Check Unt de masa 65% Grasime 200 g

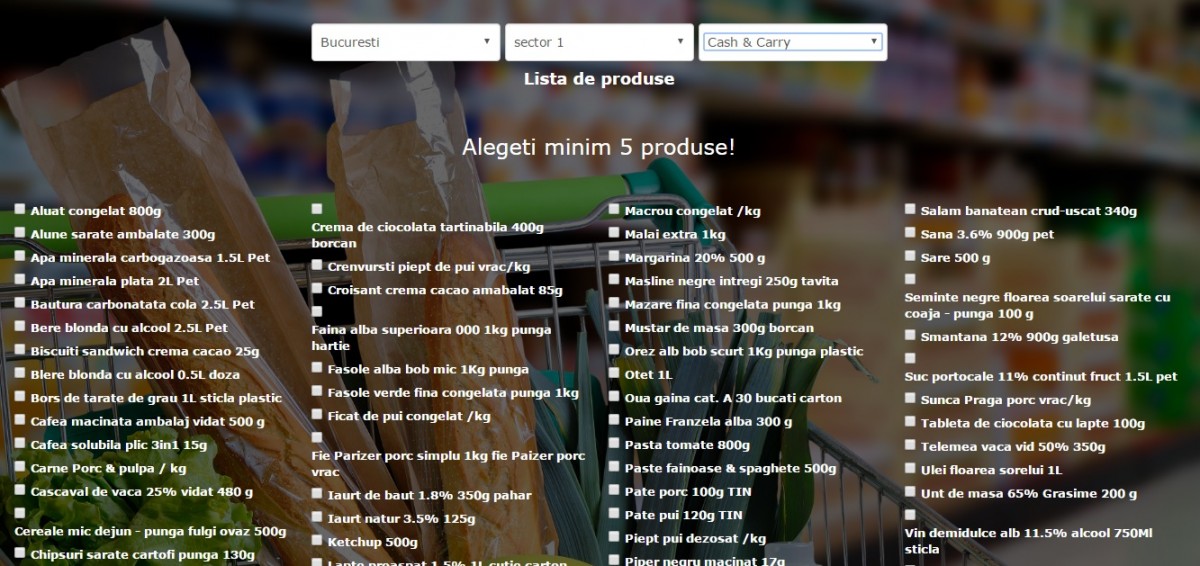910,492
